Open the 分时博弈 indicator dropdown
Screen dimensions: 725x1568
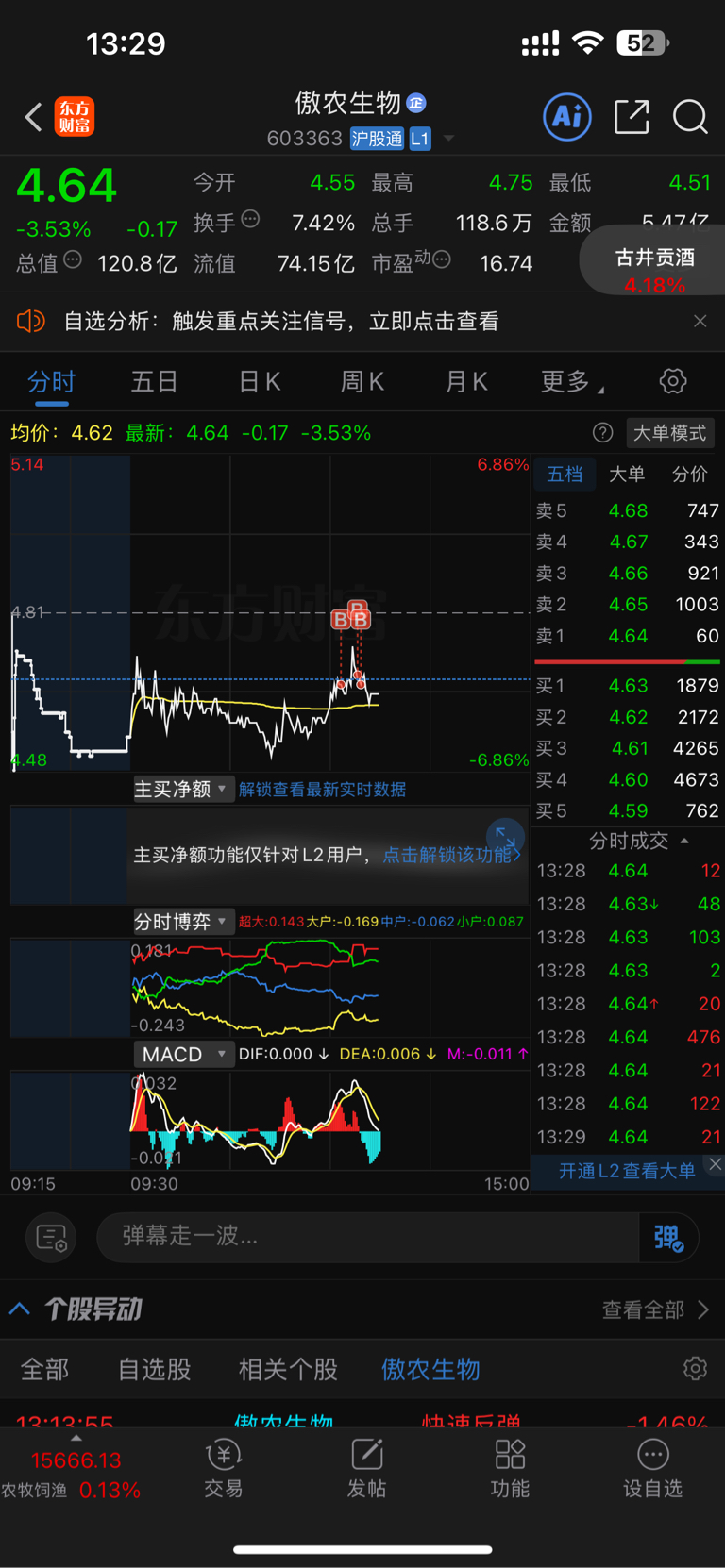[182, 922]
